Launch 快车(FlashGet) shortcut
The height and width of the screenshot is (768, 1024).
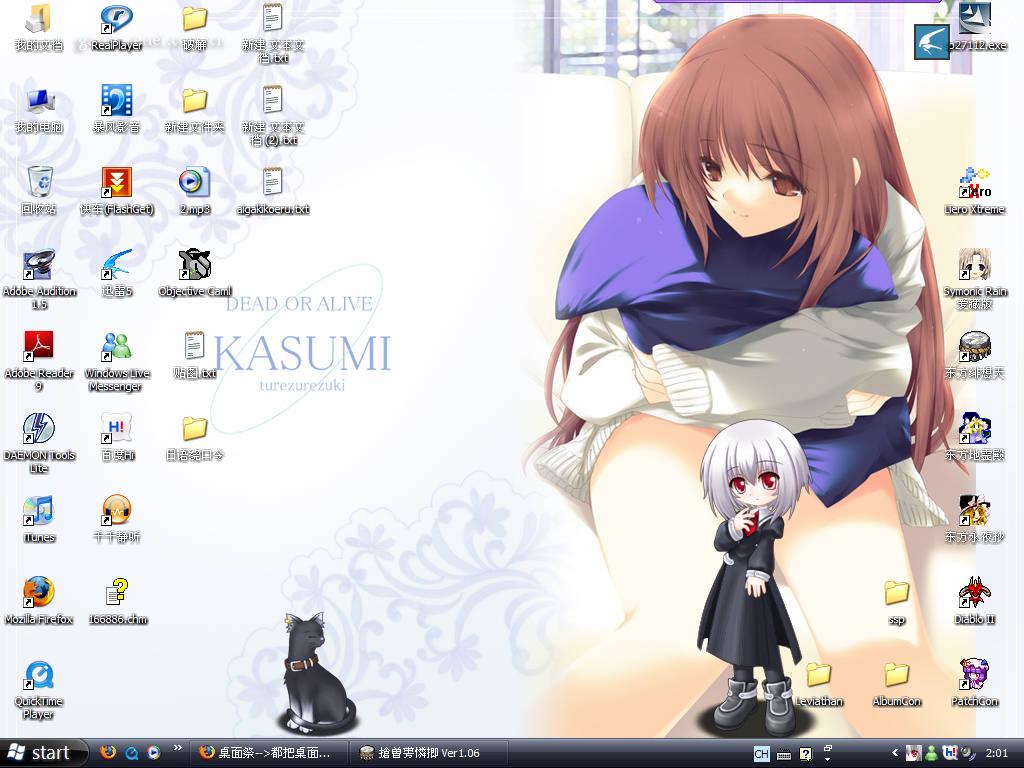coord(116,191)
